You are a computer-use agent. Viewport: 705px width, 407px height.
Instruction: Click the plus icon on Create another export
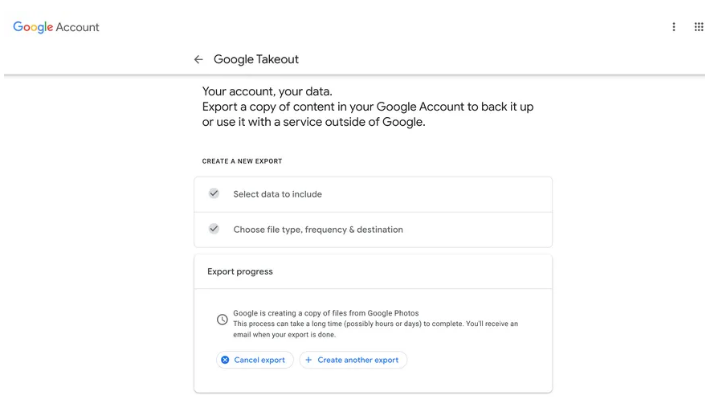309,360
